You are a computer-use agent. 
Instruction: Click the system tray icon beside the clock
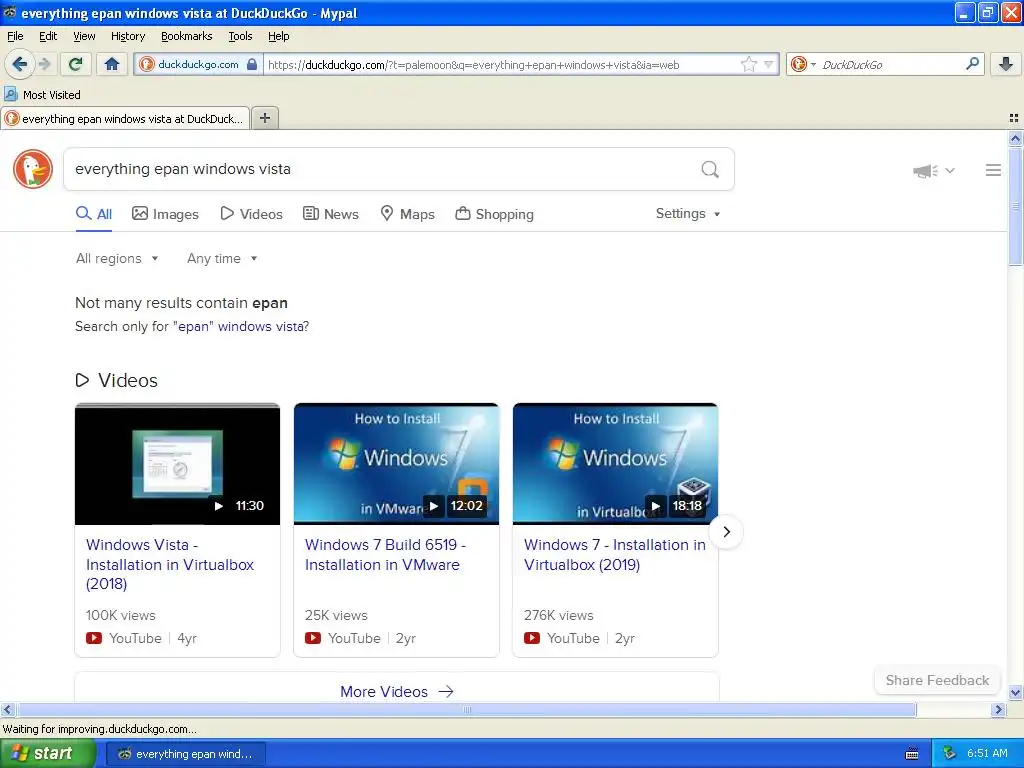tap(950, 754)
